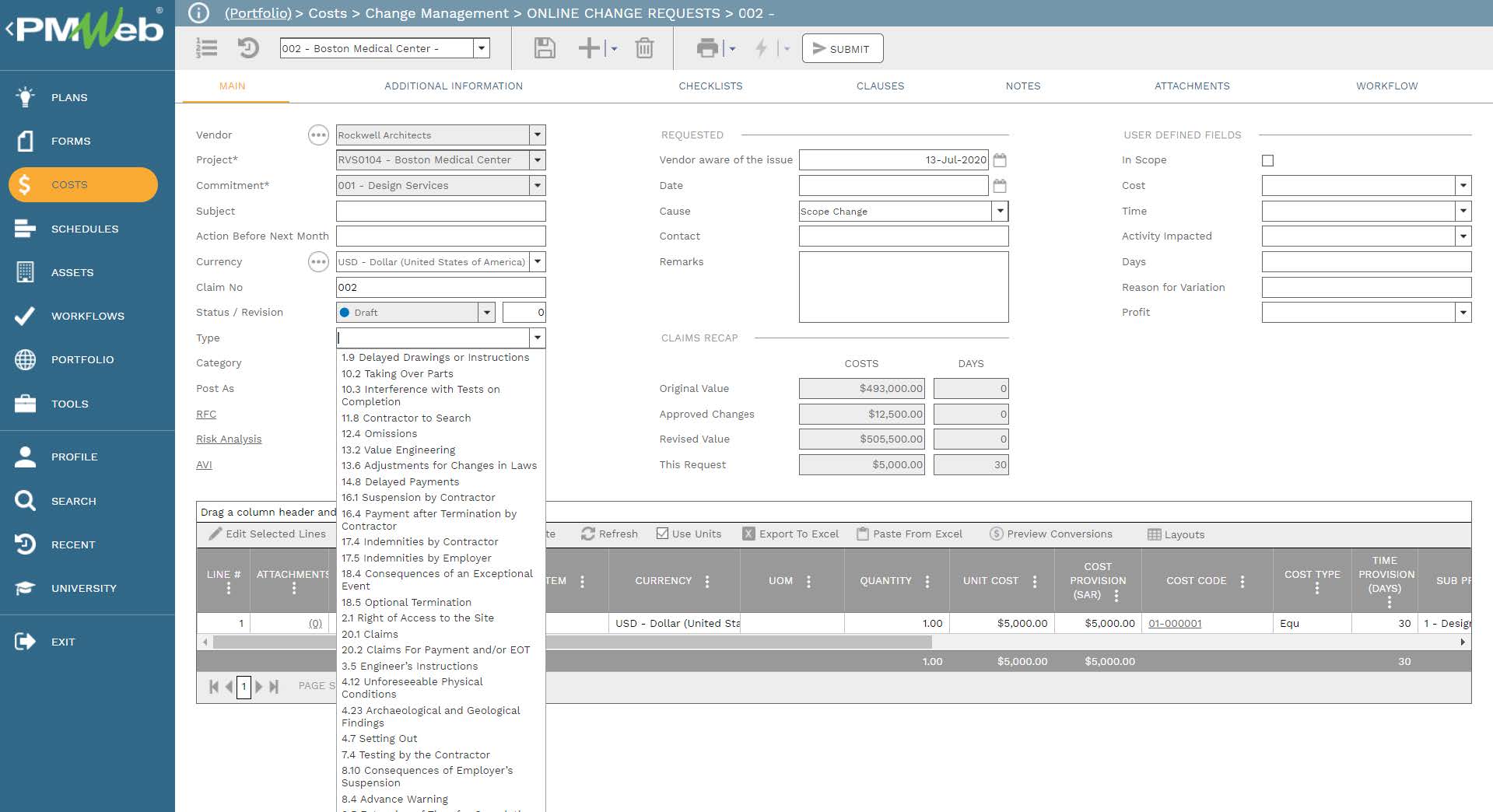The image size is (1493, 812).
Task: Open Plans module in sidebar
Action: coord(68,97)
